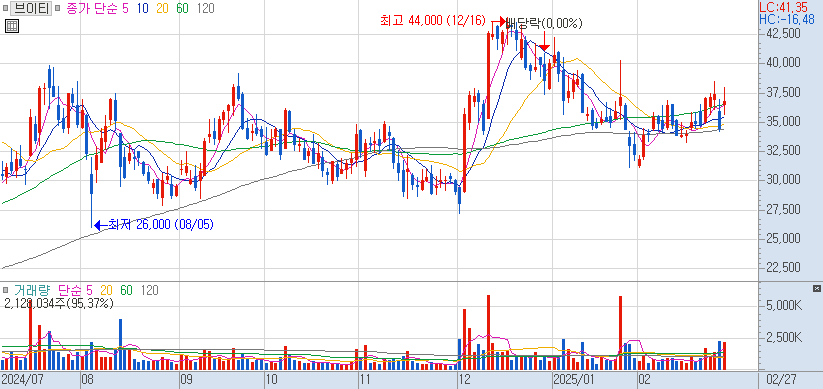
Task: Select the green 60 volume MA label
Action: click(x=126, y=290)
